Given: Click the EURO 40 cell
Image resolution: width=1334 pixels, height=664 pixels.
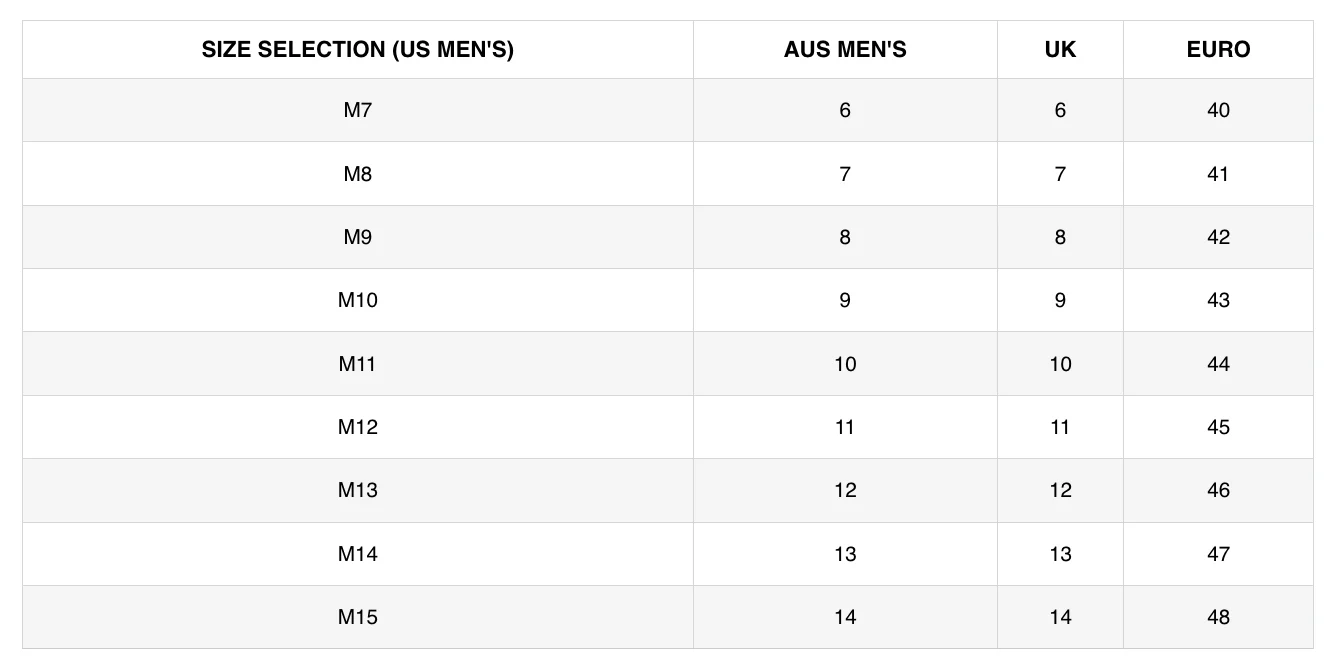Looking at the screenshot, I should click(x=1218, y=110).
